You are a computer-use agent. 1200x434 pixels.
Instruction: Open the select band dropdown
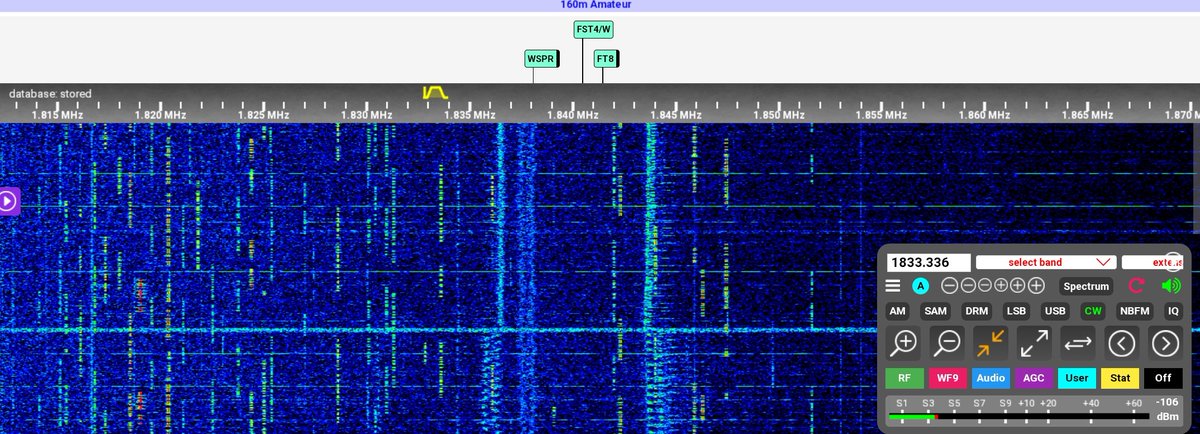(1045, 262)
